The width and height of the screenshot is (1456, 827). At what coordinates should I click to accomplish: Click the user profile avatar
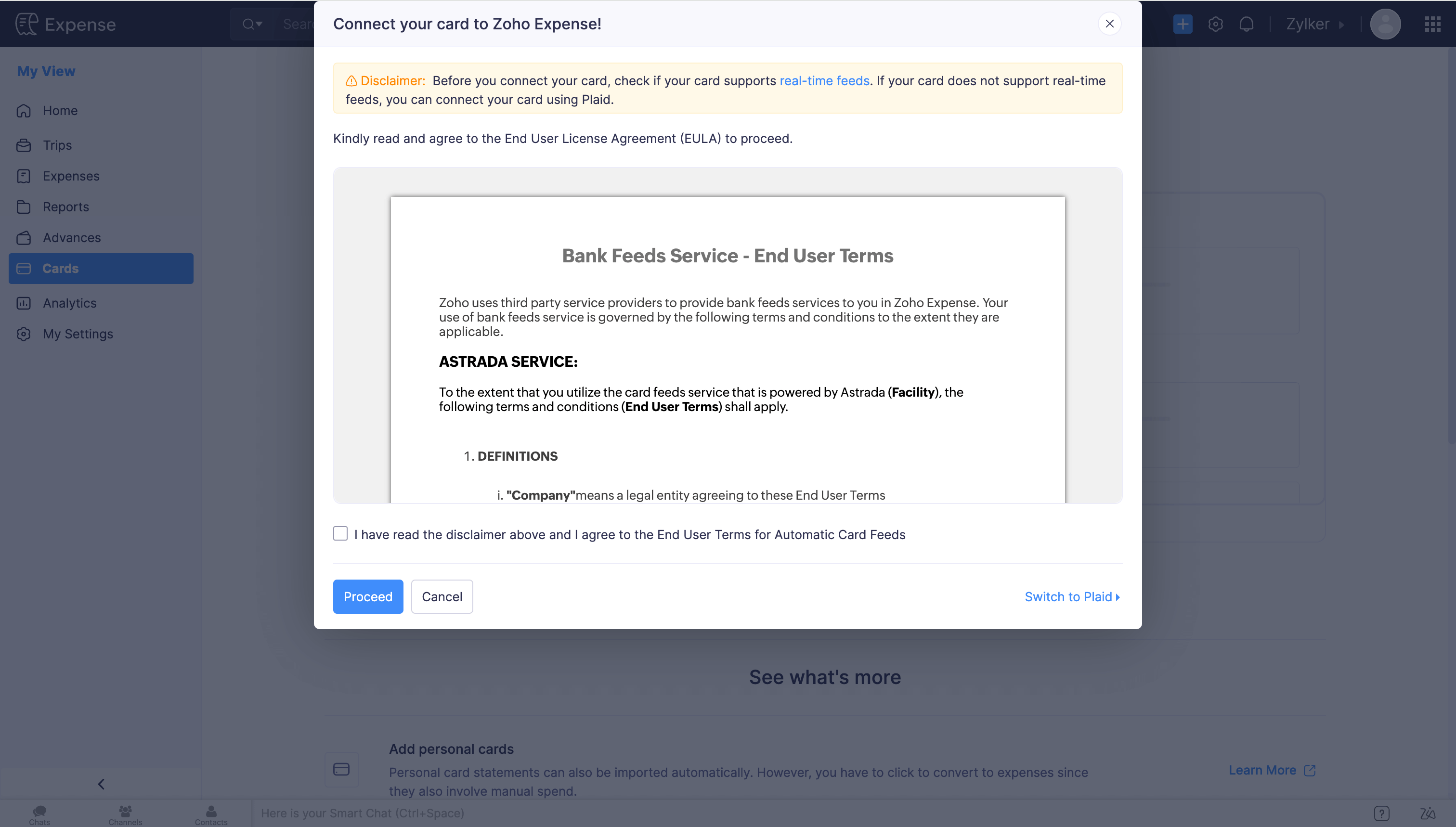(x=1385, y=24)
